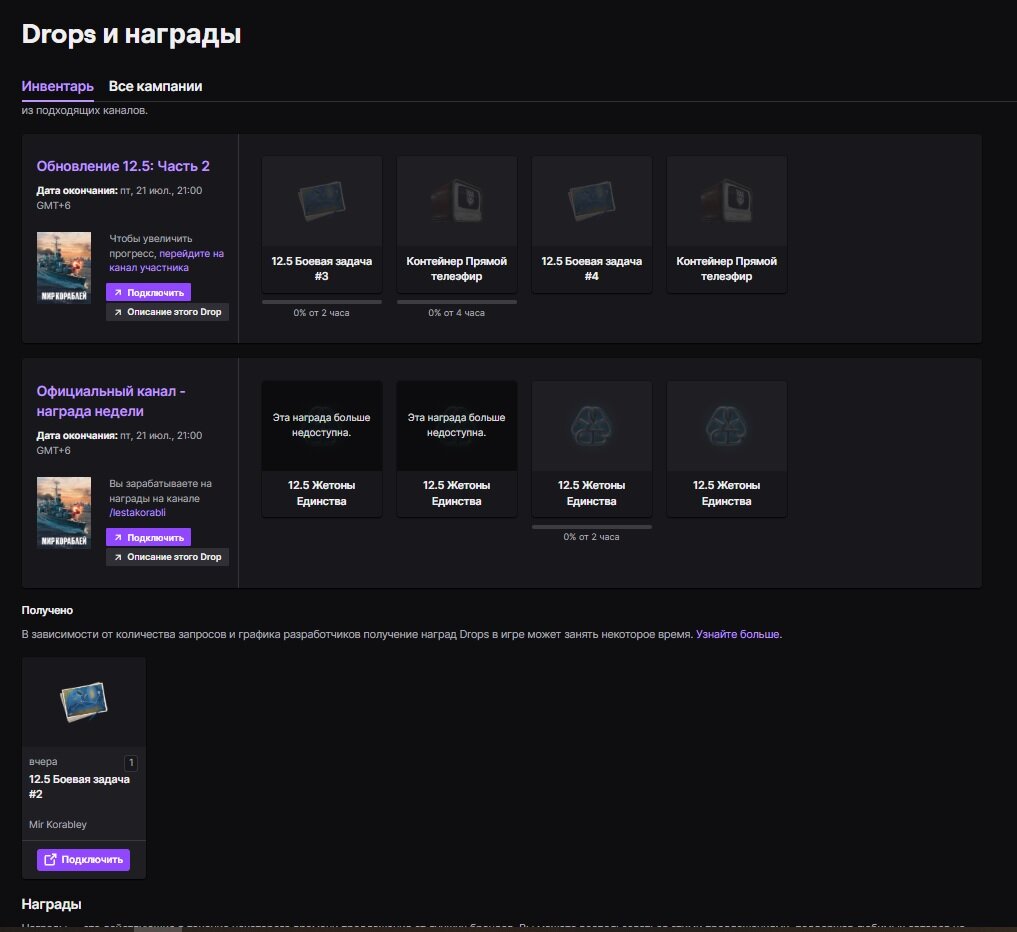
Task: Click the first unavailable Жетоны Единства reward
Action: click(x=321, y=425)
